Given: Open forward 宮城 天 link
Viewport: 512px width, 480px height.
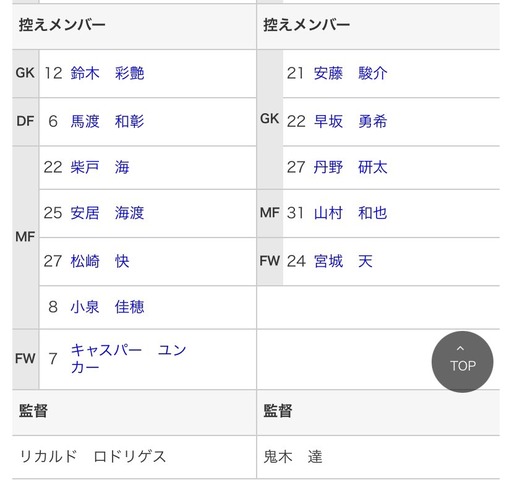Looking at the screenshot, I should 343,261.
